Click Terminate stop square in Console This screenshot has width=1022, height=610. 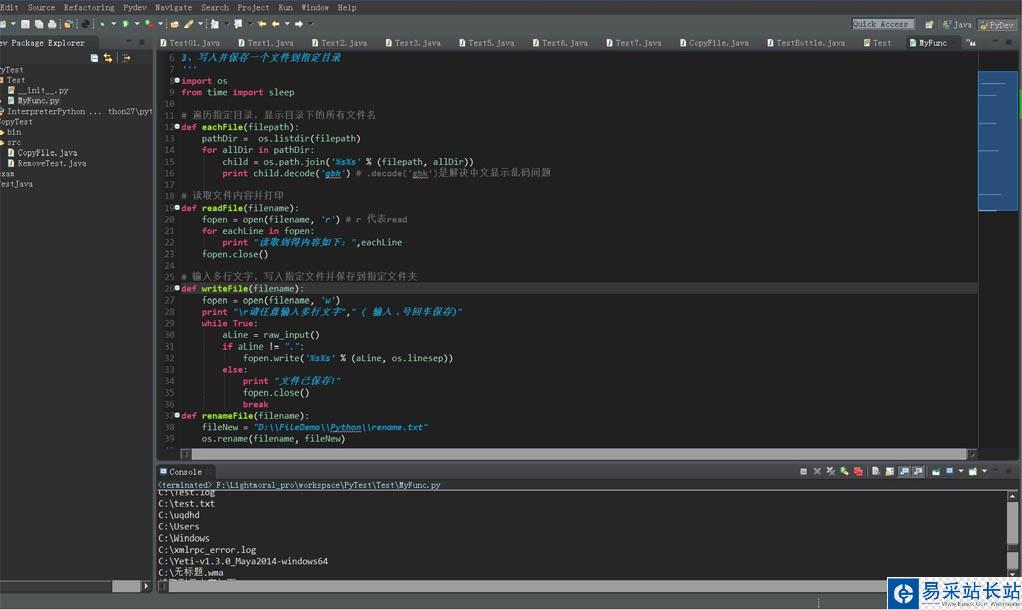click(x=804, y=471)
